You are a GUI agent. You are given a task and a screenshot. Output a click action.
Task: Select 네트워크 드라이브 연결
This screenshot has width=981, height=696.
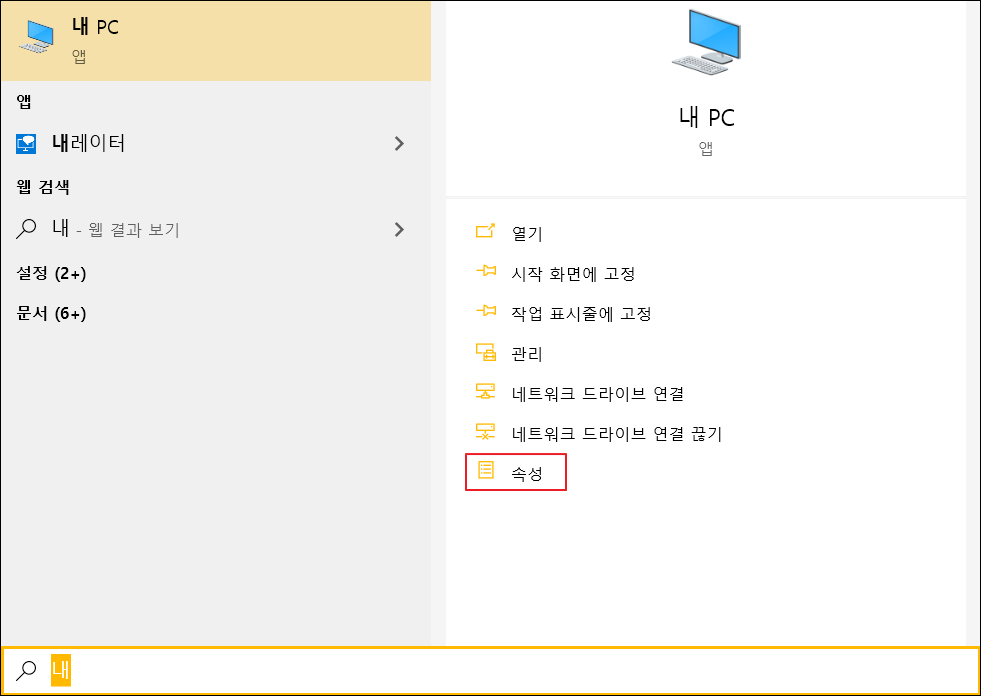point(597,394)
